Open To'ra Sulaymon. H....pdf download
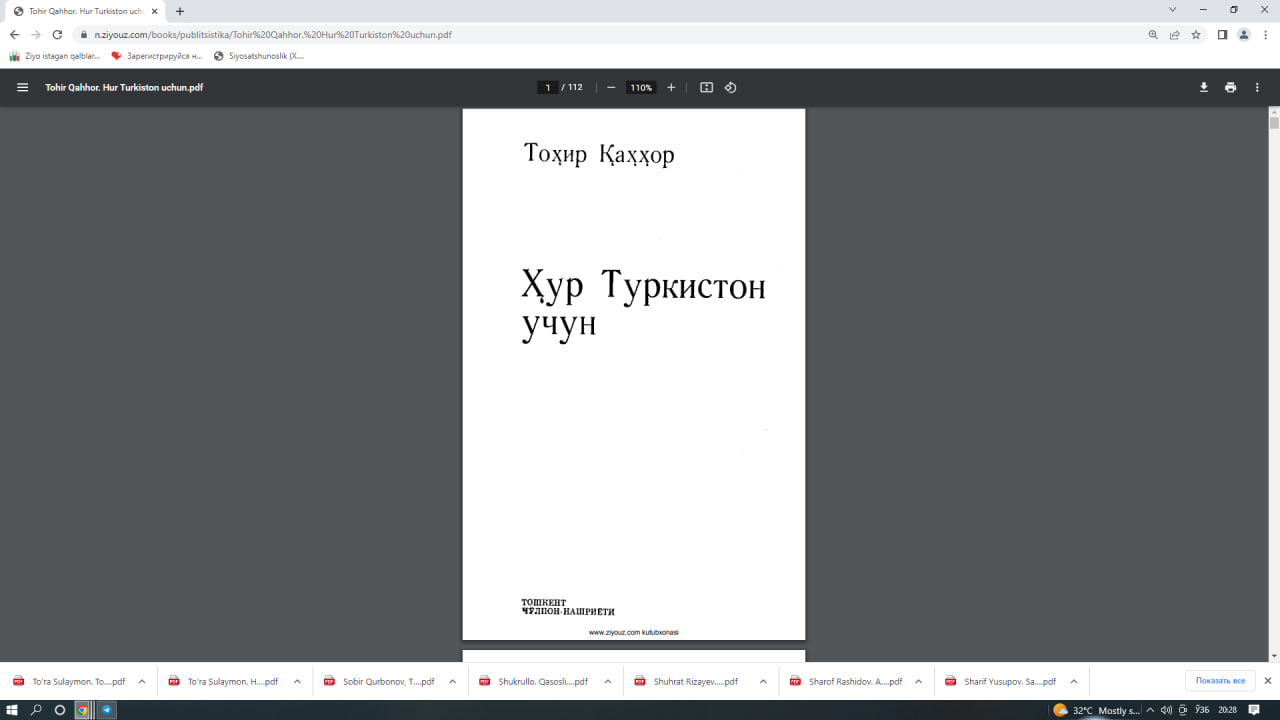The height and width of the screenshot is (720, 1280). coord(222,681)
